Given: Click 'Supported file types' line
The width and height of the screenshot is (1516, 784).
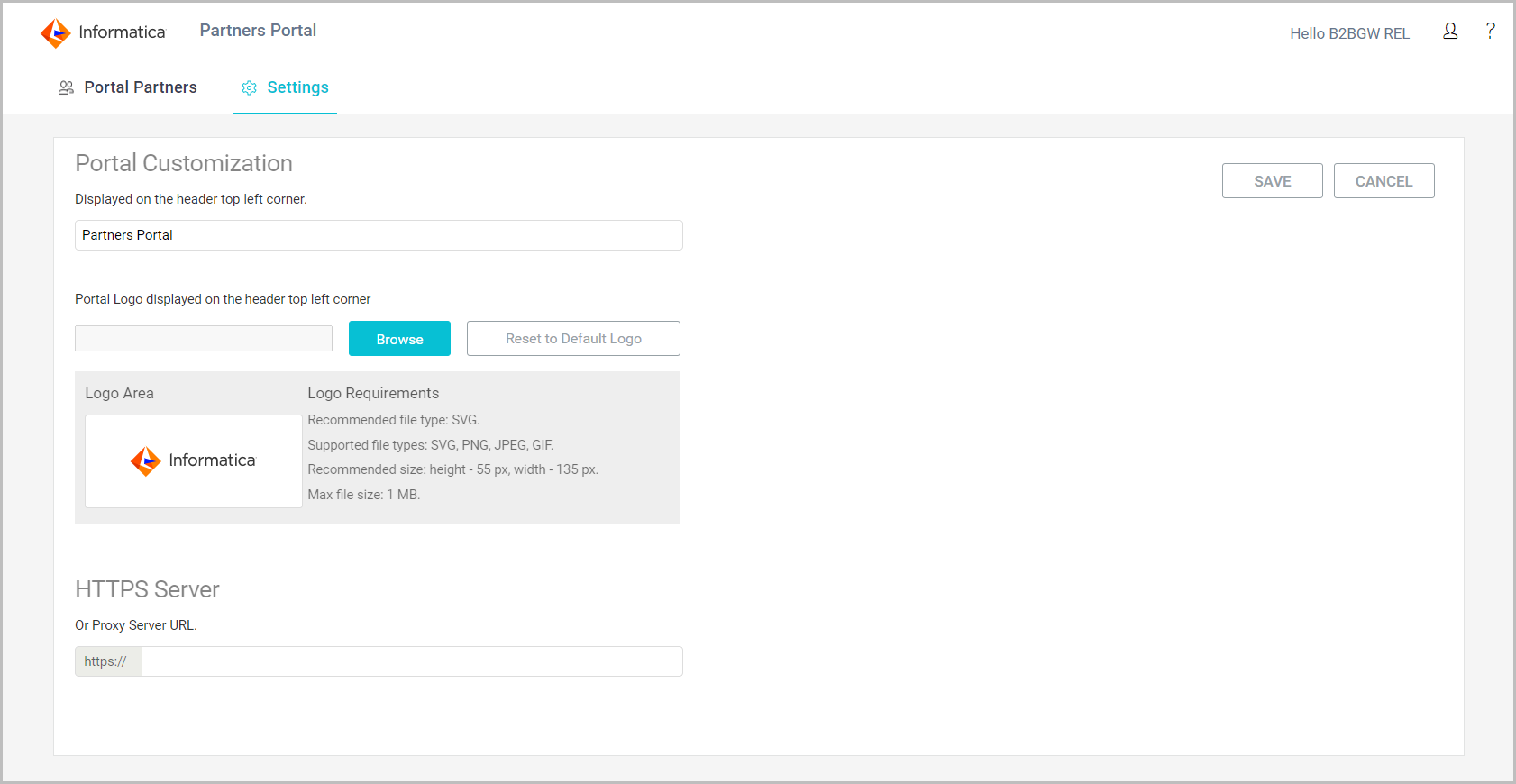Looking at the screenshot, I should [431, 445].
